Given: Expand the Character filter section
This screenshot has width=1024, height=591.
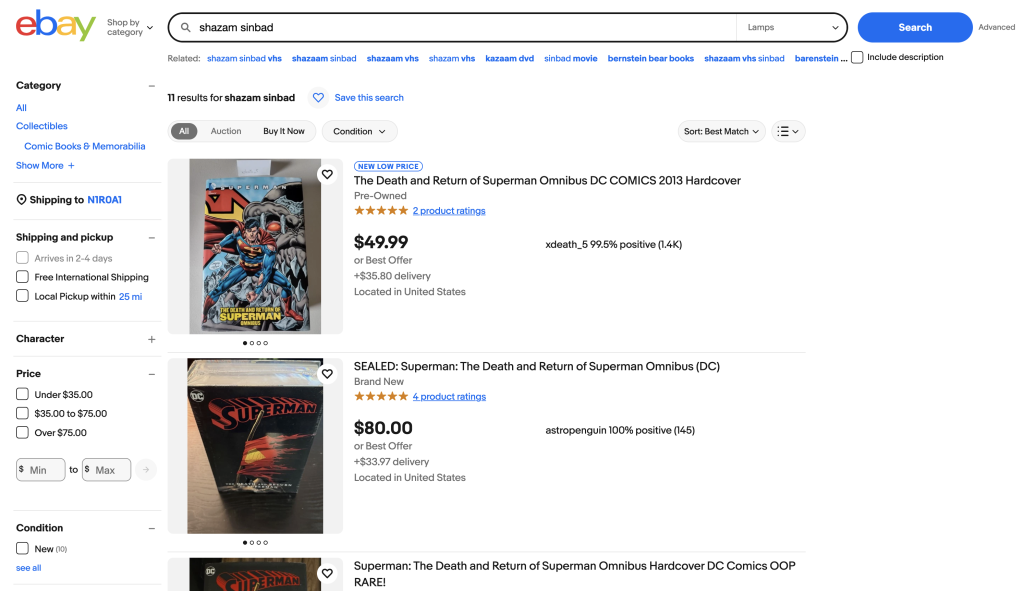Looking at the screenshot, I should (x=152, y=339).
